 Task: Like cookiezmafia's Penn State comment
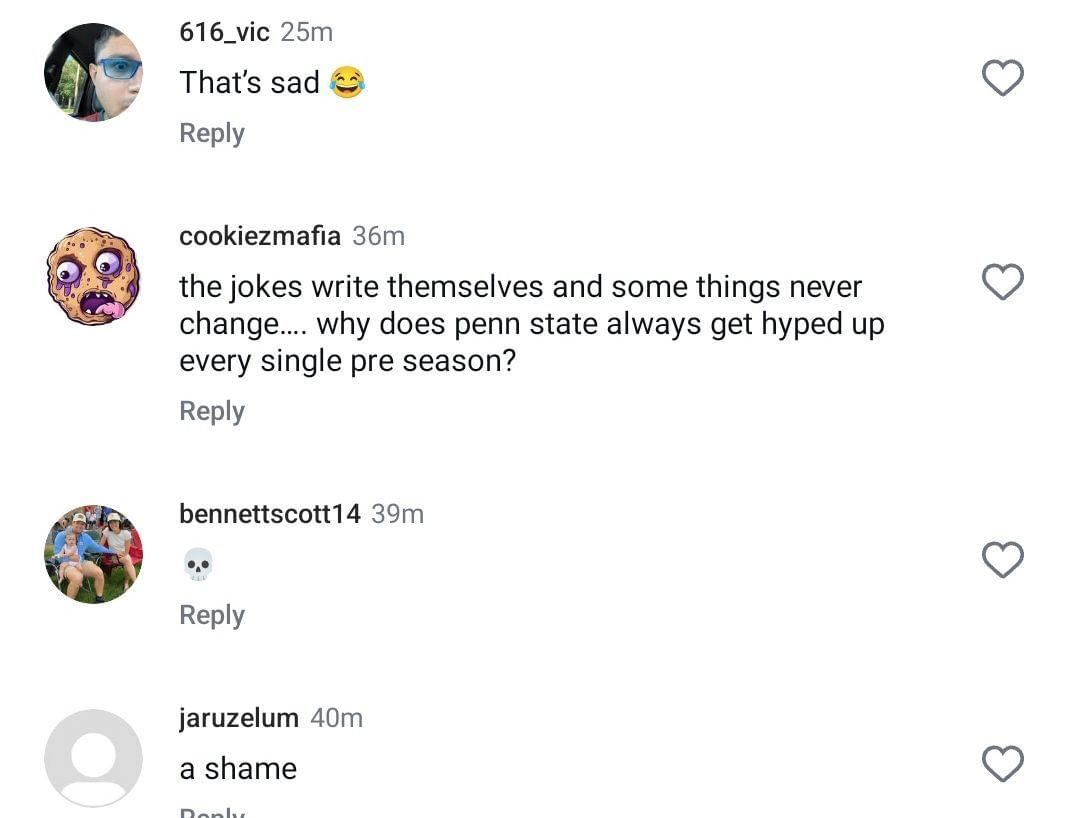[x=1002, y=282]
